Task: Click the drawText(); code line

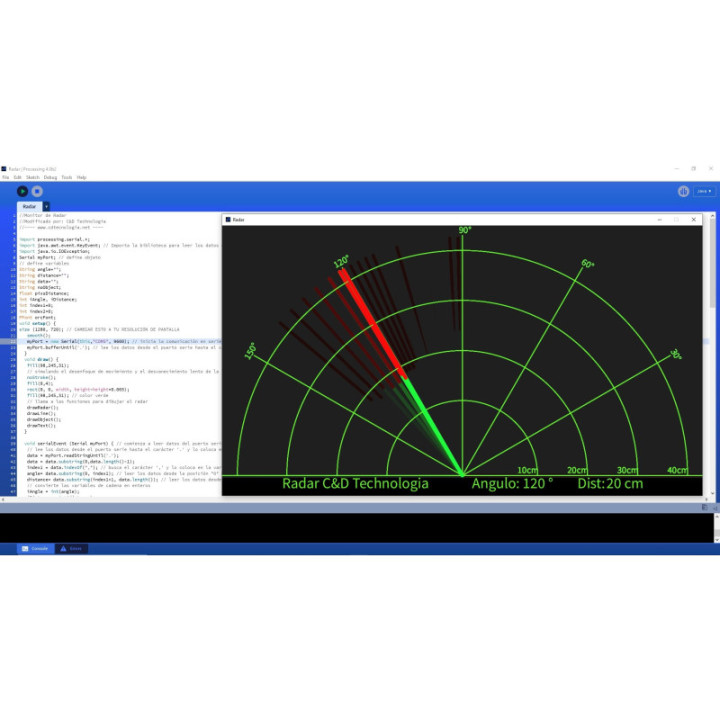Action: pos(41,426)
